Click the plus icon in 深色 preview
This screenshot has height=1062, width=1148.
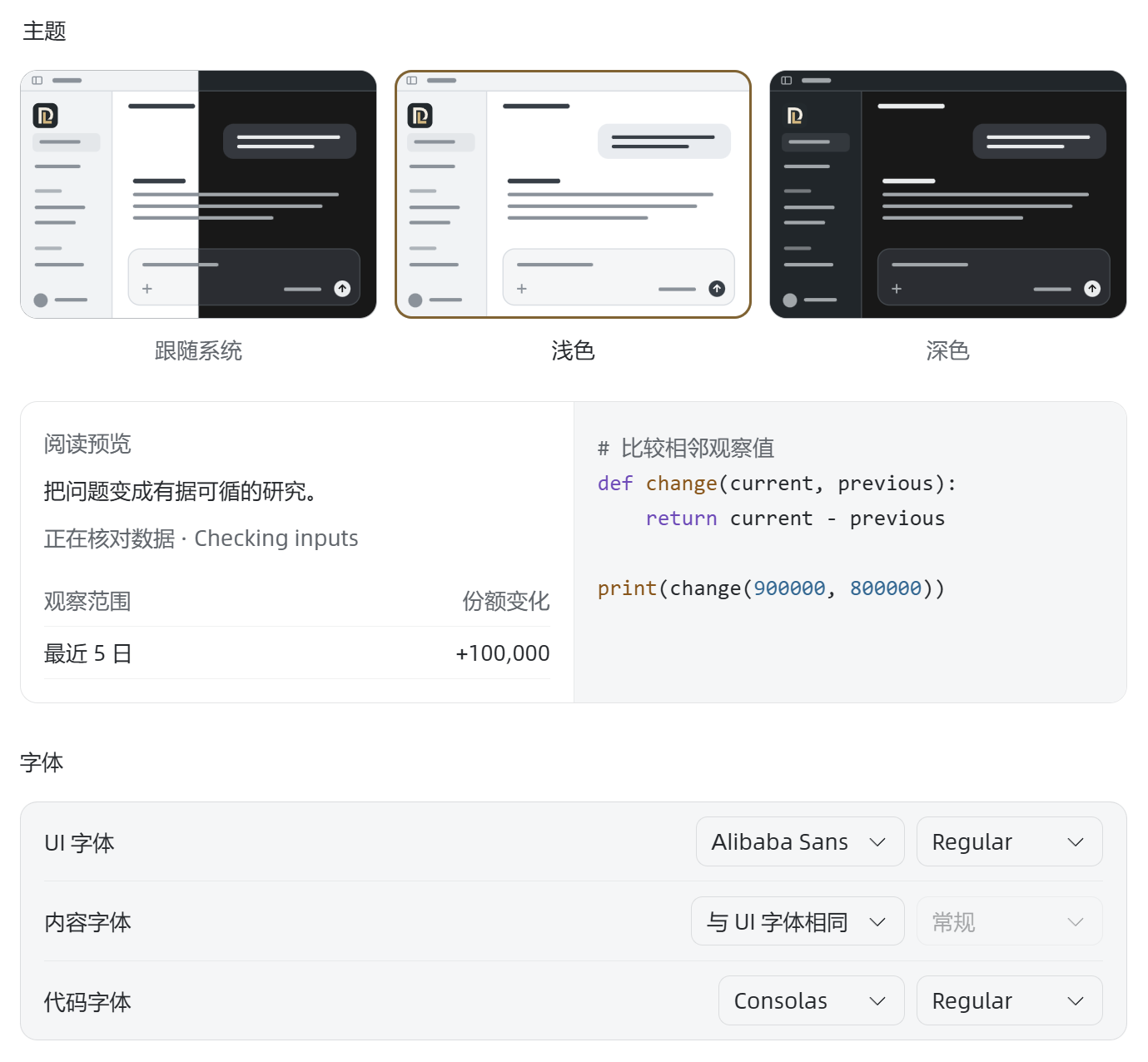coord(897,289)
